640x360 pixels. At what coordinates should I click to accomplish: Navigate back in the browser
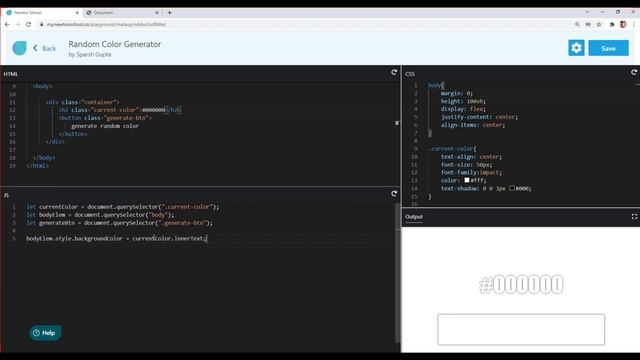point(7,24)
